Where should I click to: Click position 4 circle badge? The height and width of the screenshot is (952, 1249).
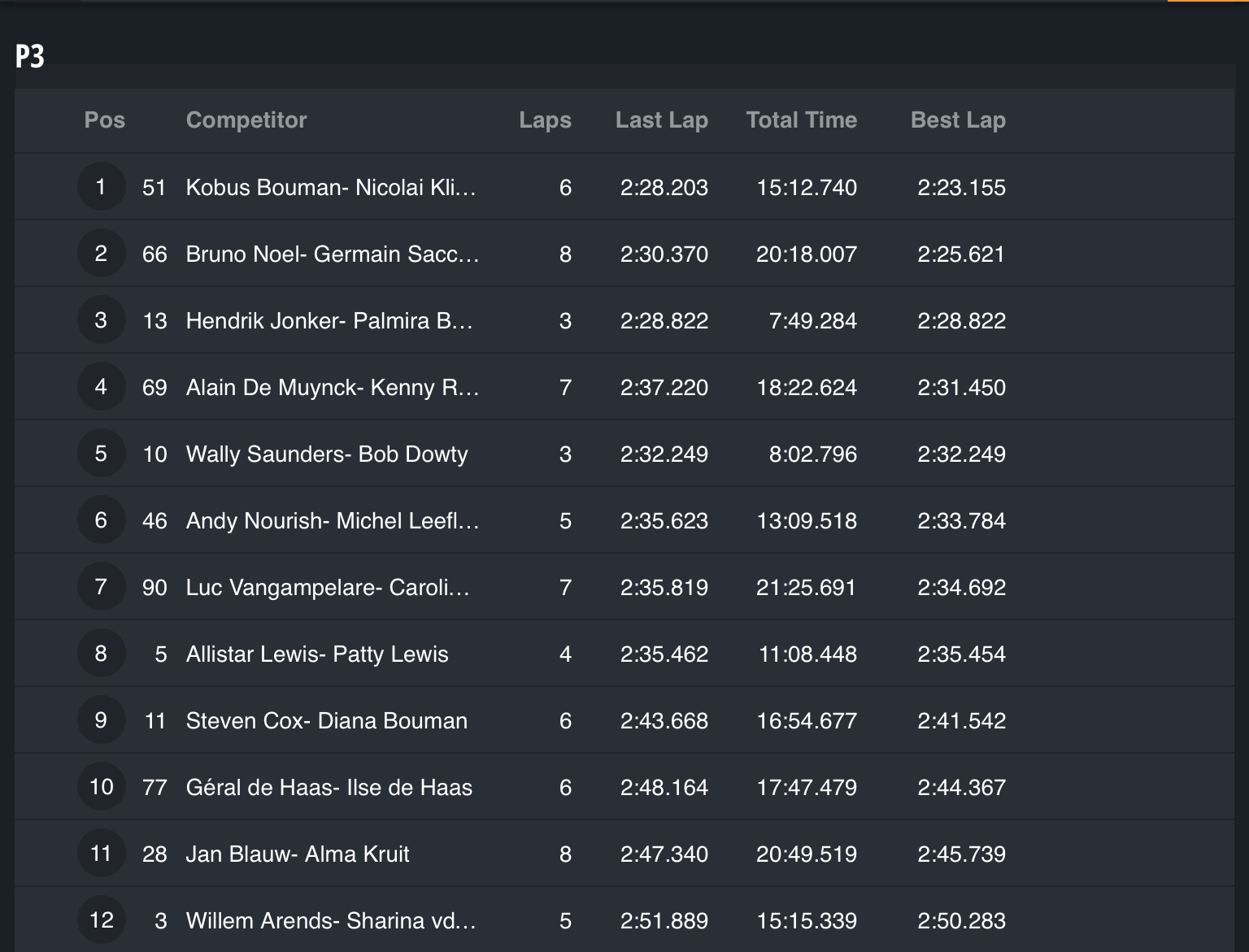[101, 387]
